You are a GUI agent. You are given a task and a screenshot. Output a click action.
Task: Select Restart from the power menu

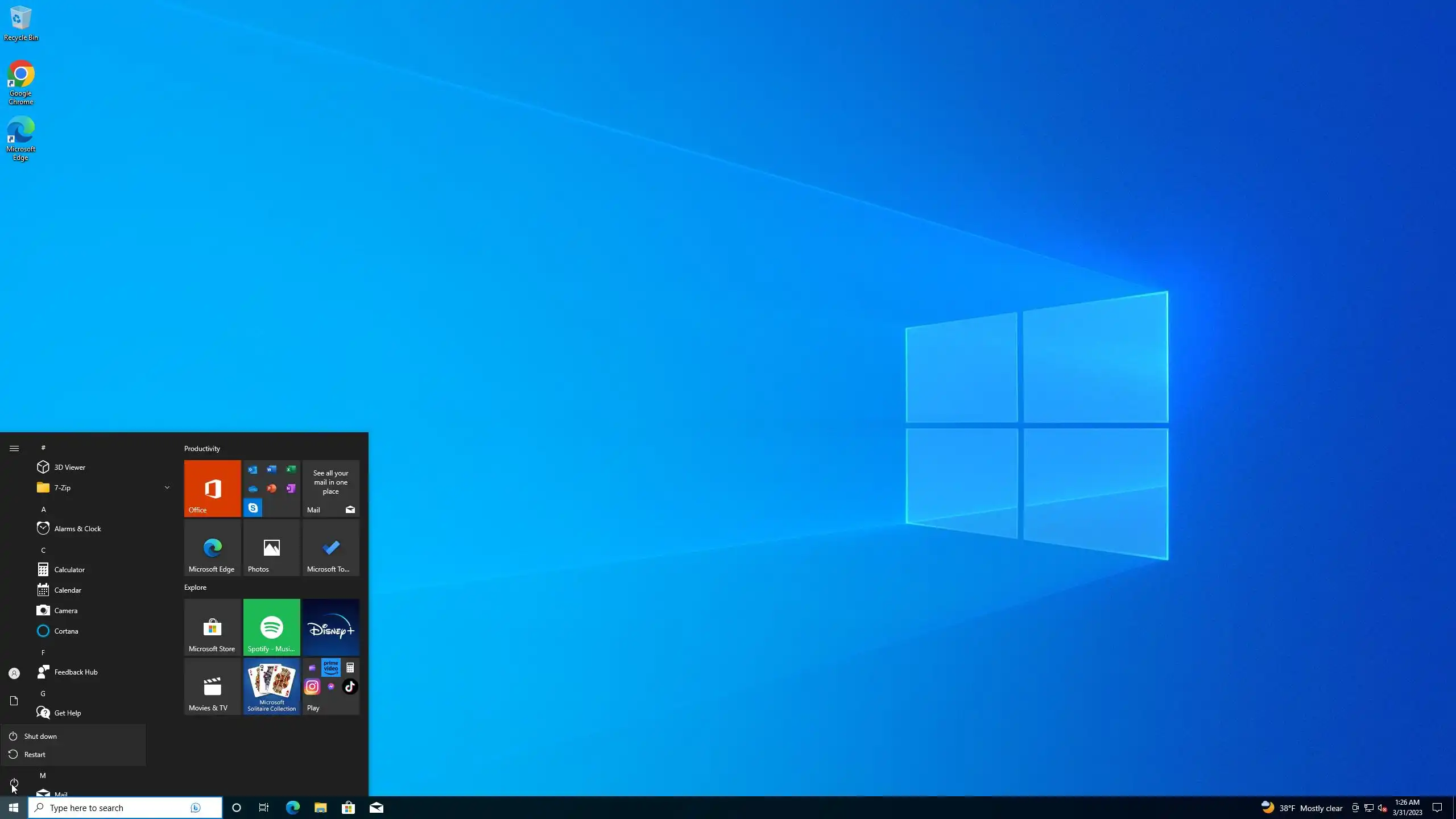(x=35, y=754)
